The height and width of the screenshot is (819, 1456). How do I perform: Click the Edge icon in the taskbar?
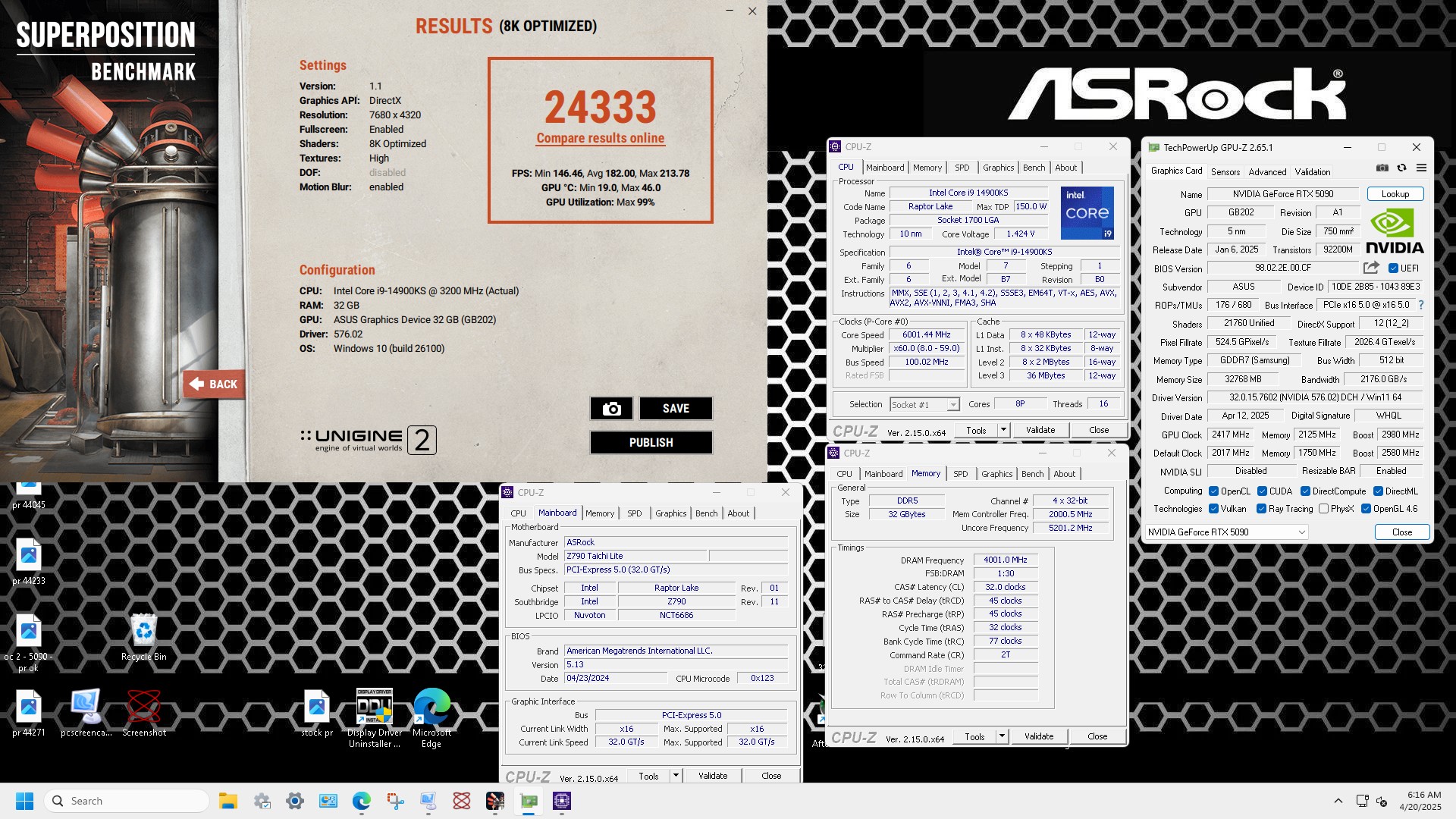pyautogui.click(x=361, y=801)
